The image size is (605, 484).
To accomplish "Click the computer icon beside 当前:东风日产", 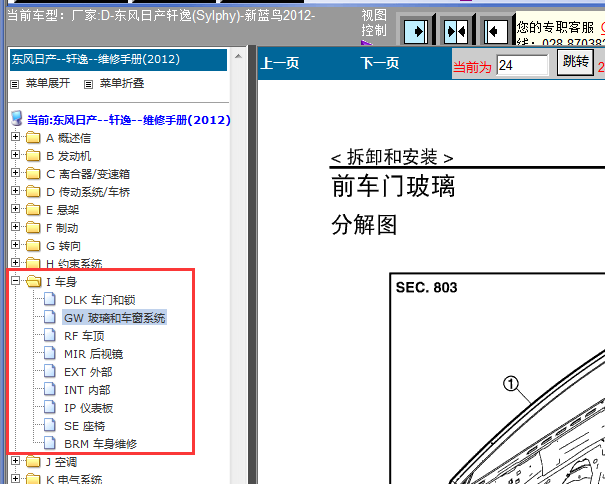I will coord(17,119).
